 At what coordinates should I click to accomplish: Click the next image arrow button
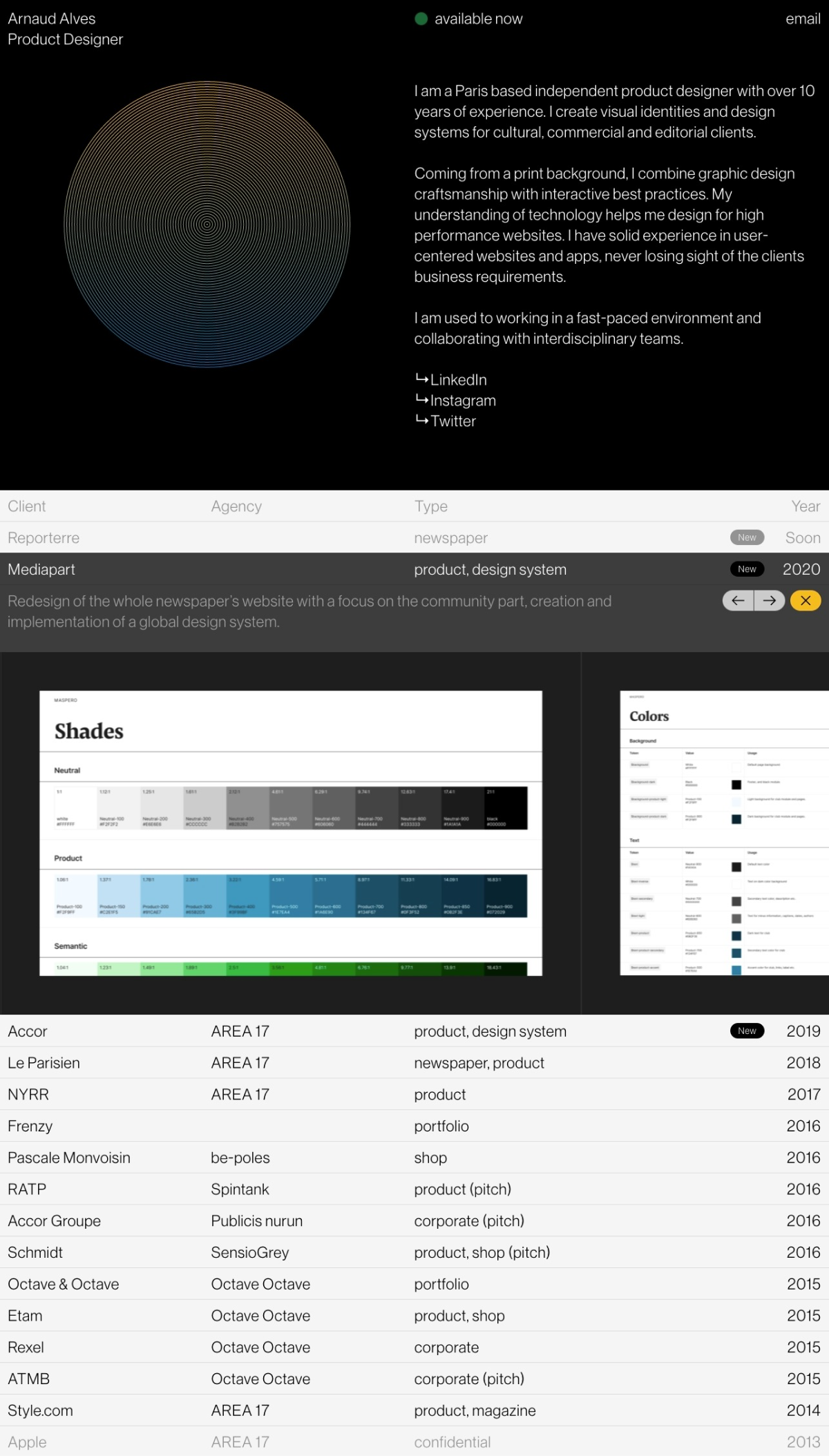(770, 601)
